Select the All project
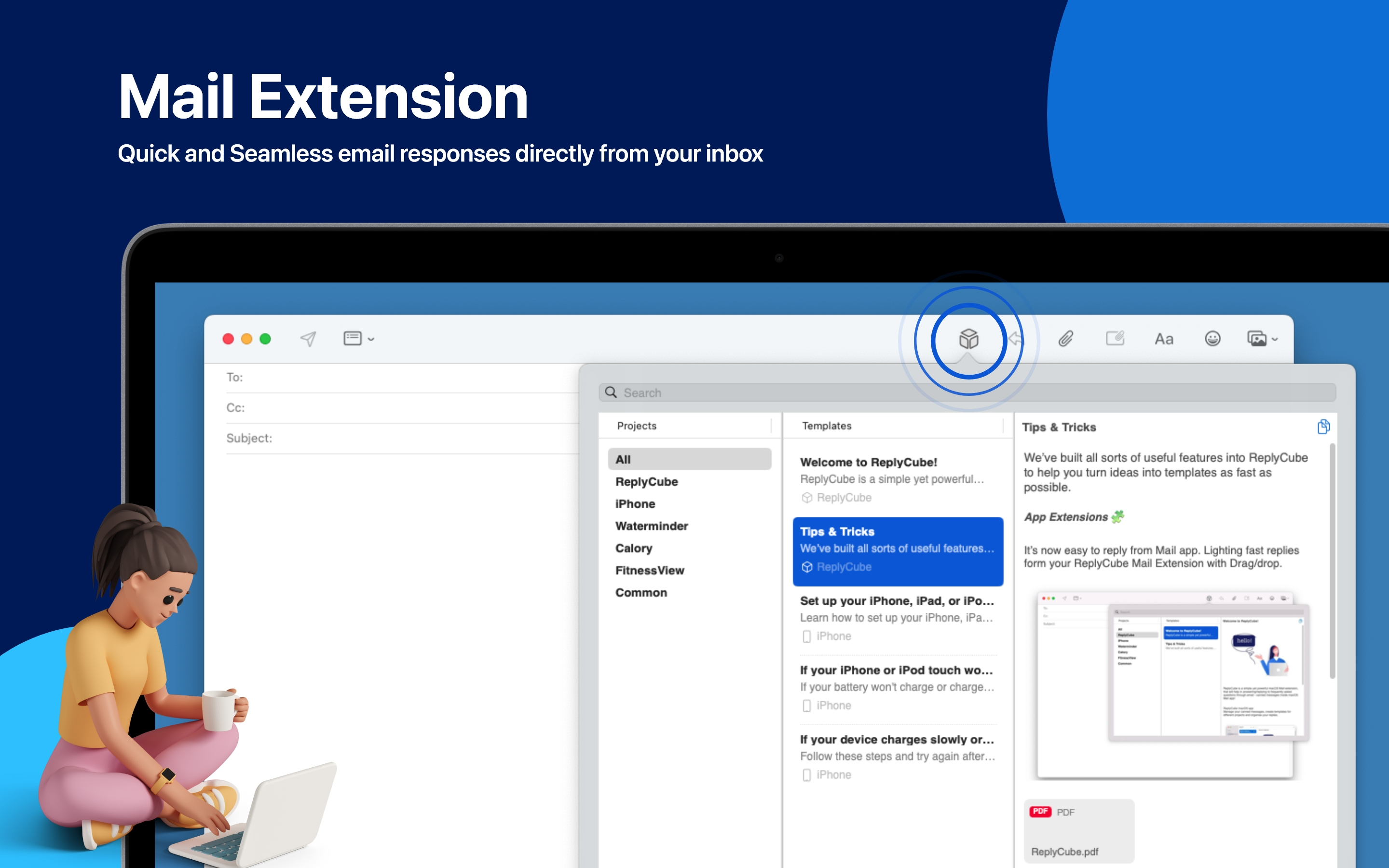 (689, 459)
